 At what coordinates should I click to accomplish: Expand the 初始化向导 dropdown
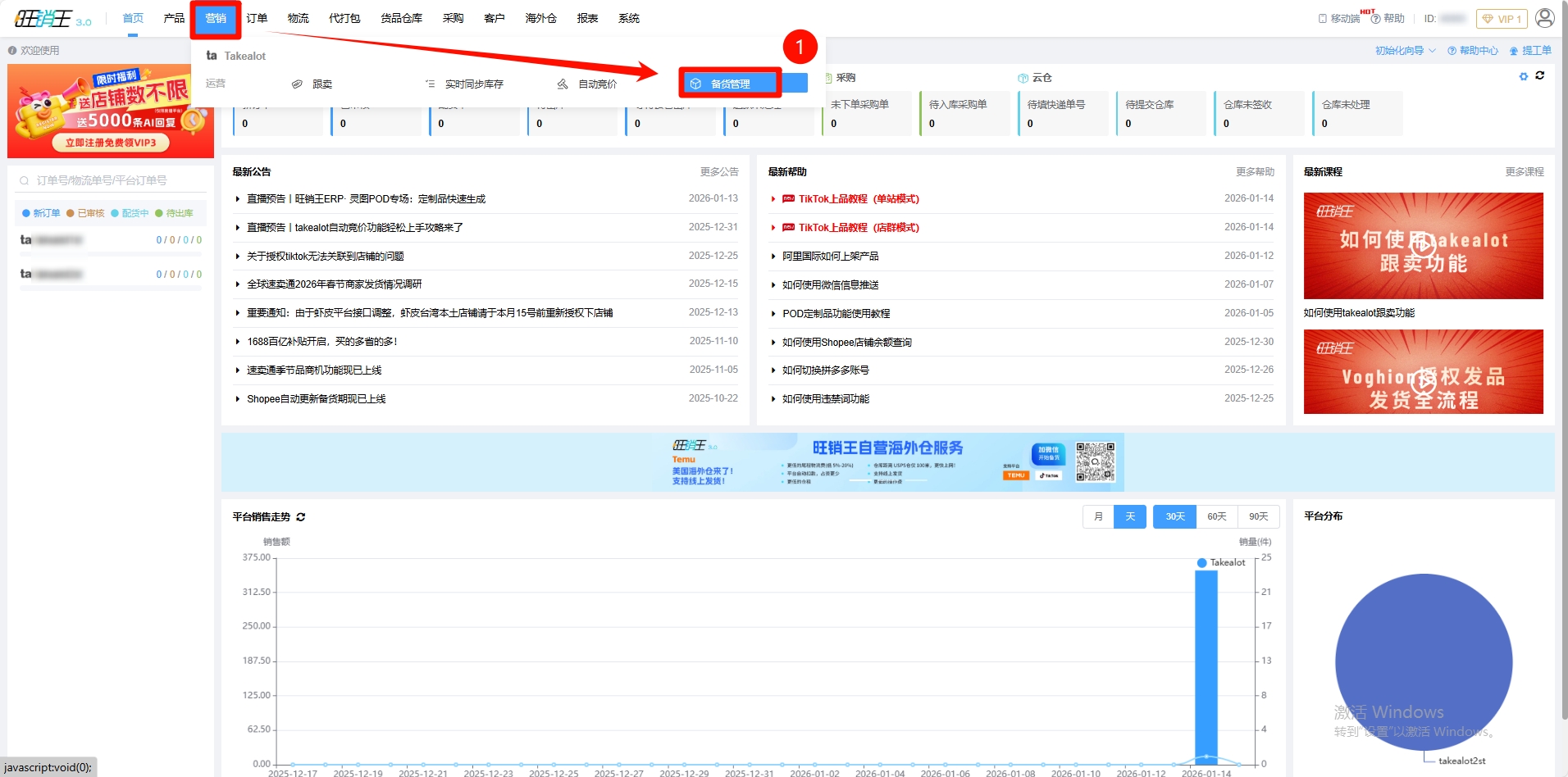[x=1432, y=51]
